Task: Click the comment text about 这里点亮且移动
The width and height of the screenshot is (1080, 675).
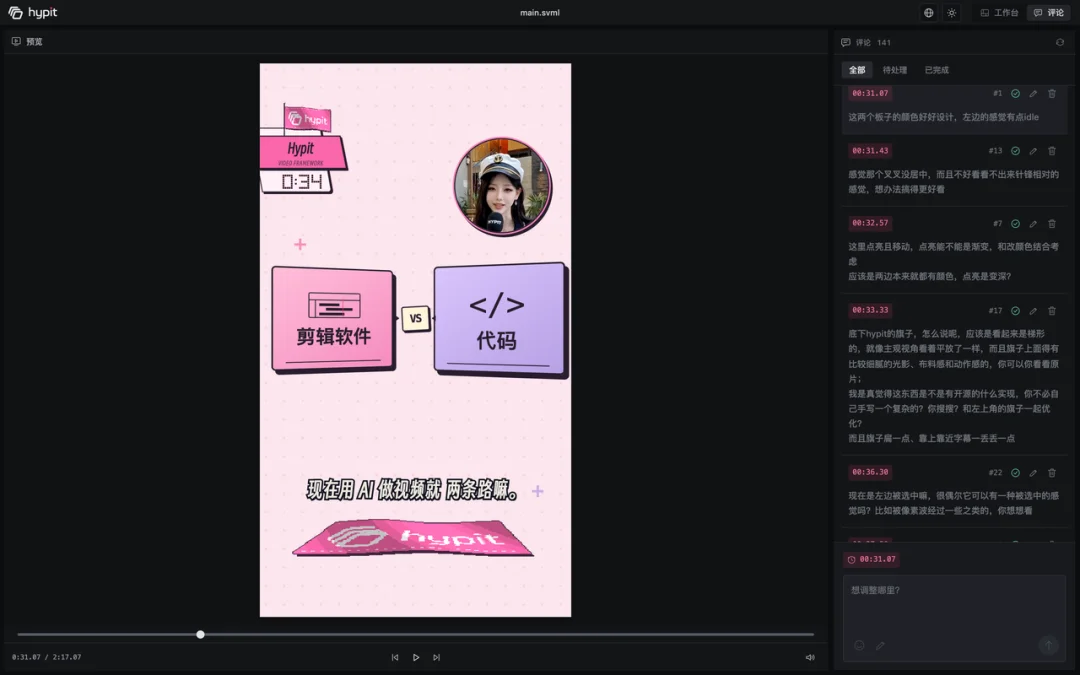Action: click(x=953, y=261)
